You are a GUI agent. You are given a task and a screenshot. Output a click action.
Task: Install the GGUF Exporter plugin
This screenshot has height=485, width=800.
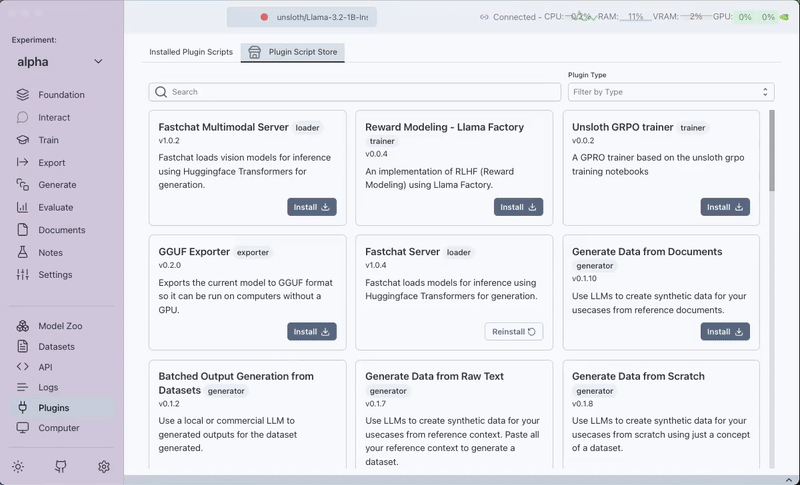pyautogui.click(x=312, y=331)
